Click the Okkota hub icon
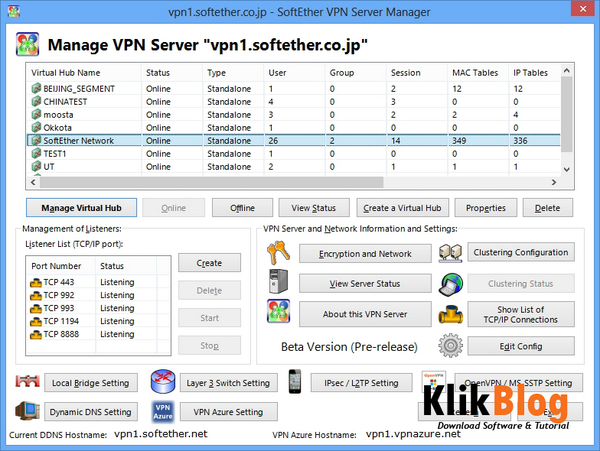 coord(36,127)
